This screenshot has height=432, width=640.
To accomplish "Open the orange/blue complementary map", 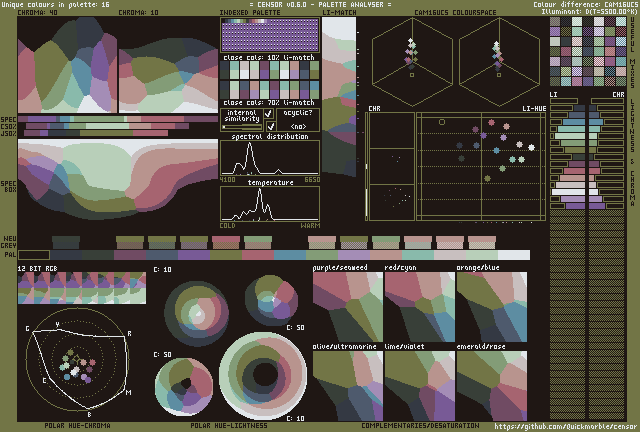I will click(491, 304).
